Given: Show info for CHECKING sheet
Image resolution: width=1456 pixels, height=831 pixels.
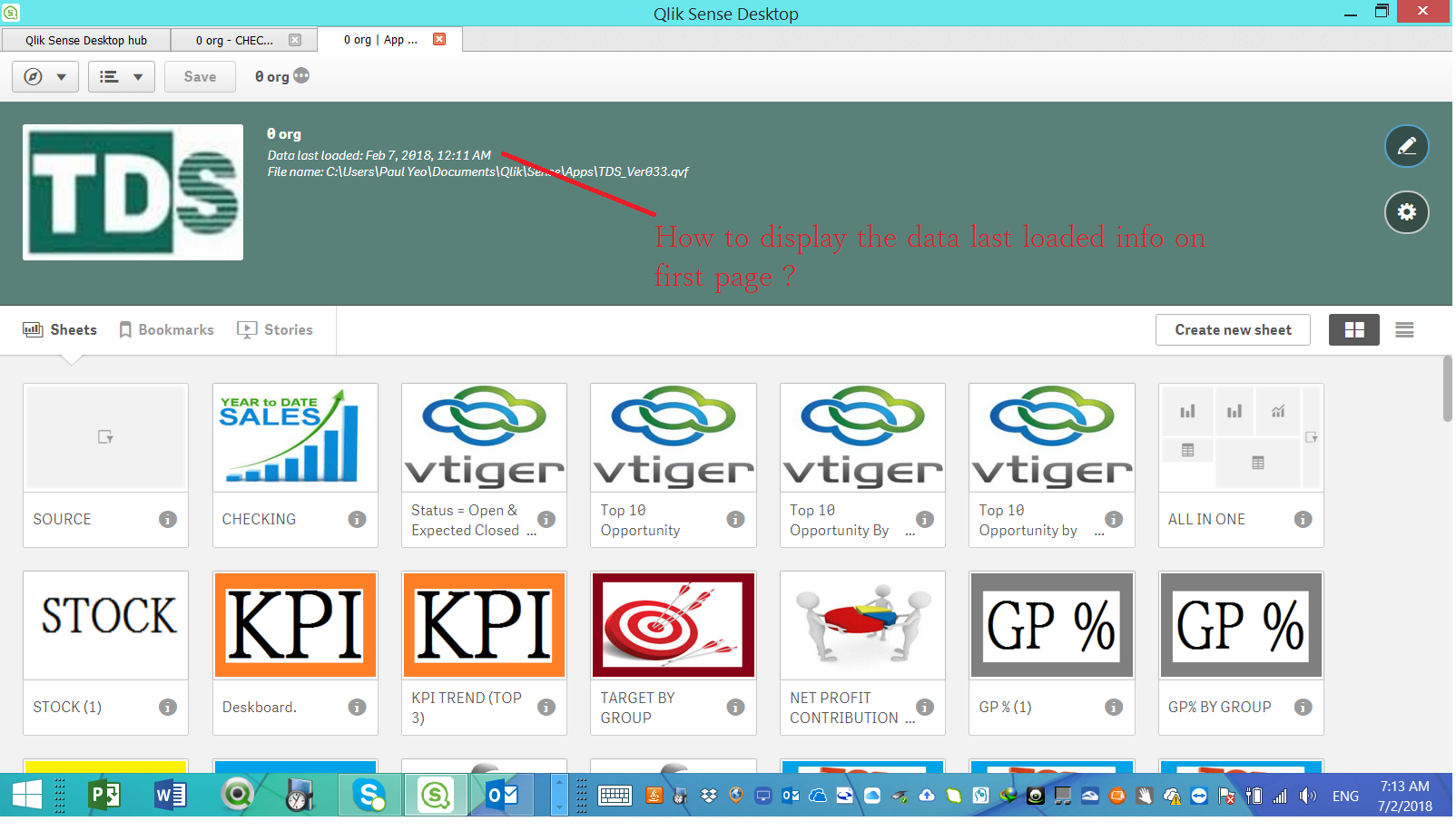Looking at the screenshot, I should [358, 520].
